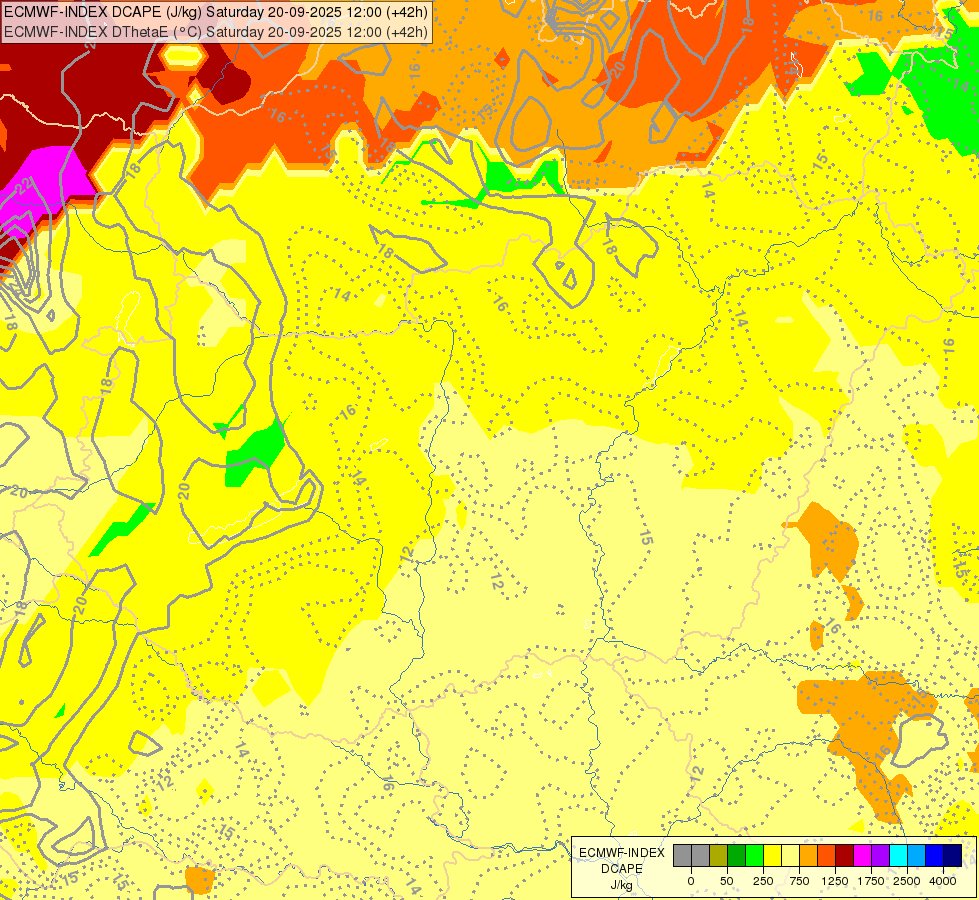Click the legend tick value 50
This screenshot has height=900, width=979.
click(727, 881)
